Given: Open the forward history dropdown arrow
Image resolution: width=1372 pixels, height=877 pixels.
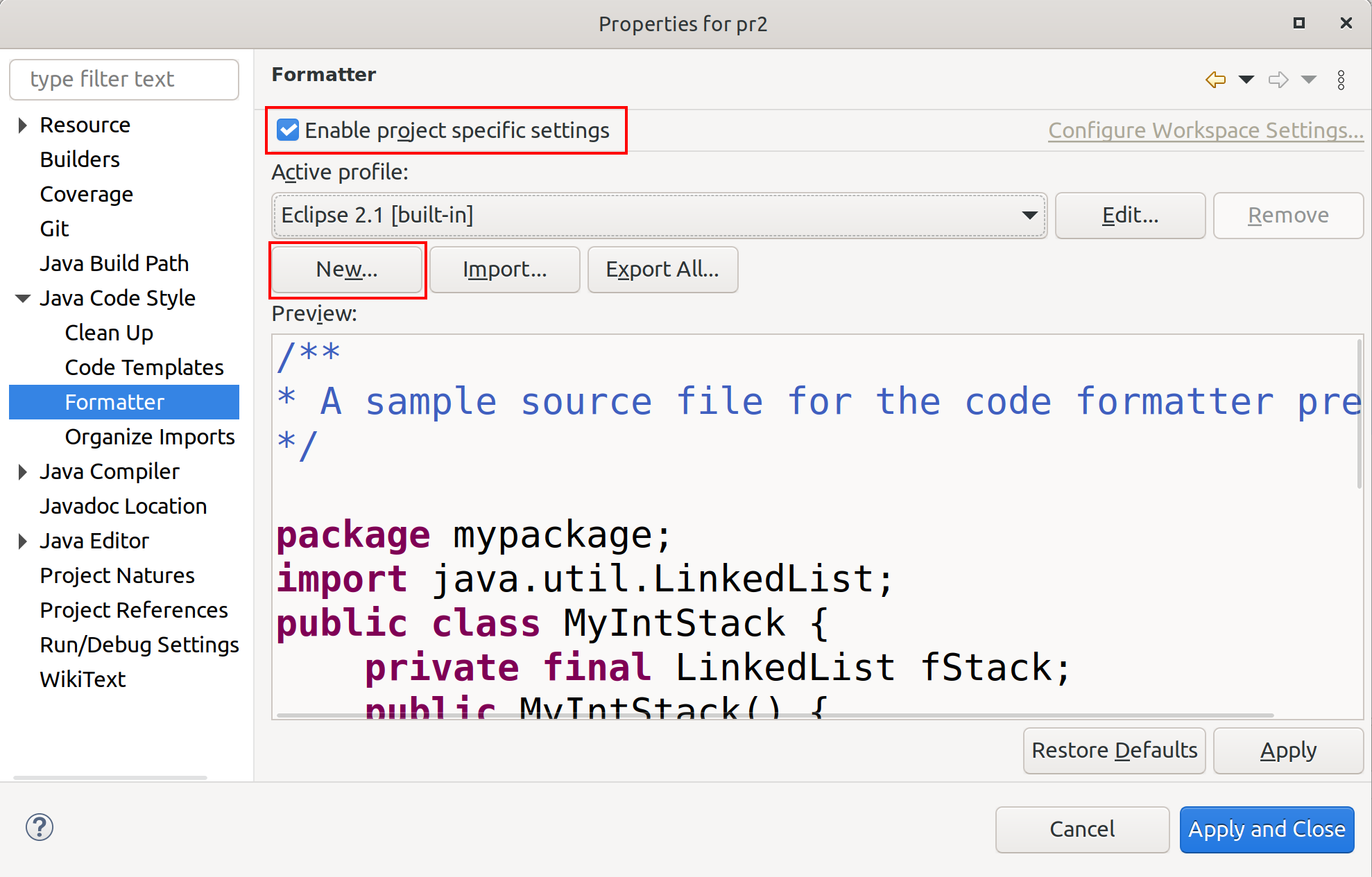Looking at the screenshot, I should (1309, 80).
